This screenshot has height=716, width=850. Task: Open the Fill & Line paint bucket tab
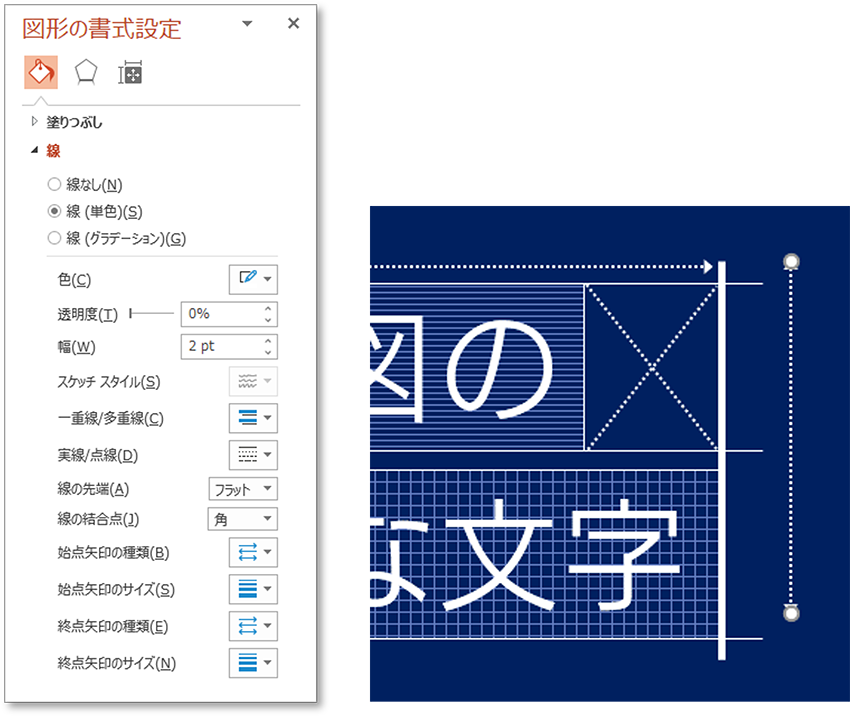click(x=41, y=72)
